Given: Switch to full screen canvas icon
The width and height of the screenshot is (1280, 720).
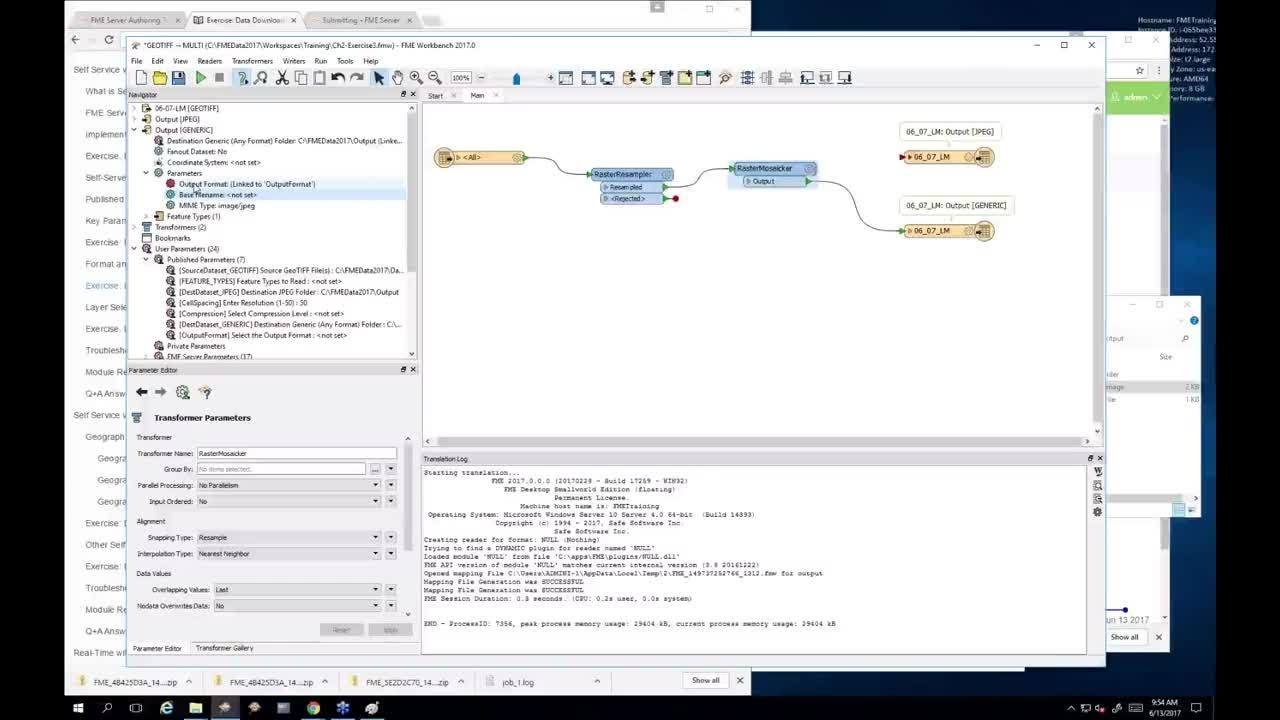Looking at the screenshot, I should coord(607,78).
